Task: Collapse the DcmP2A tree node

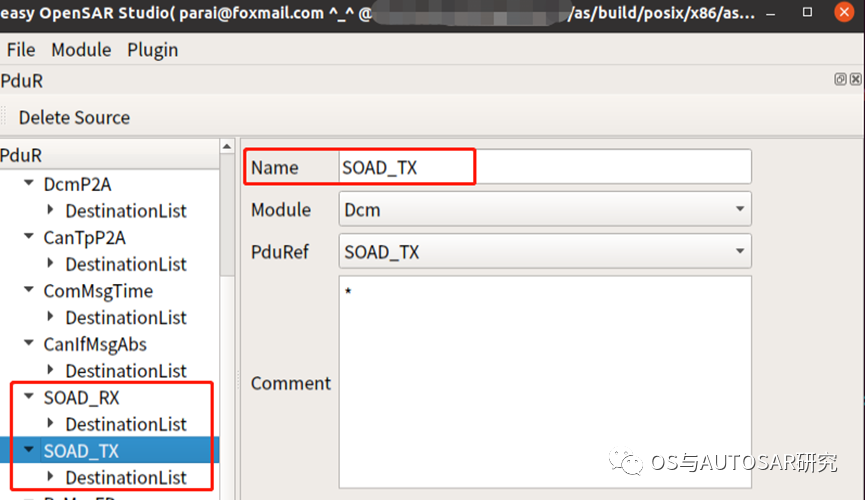Action: (x=29, y=183)
